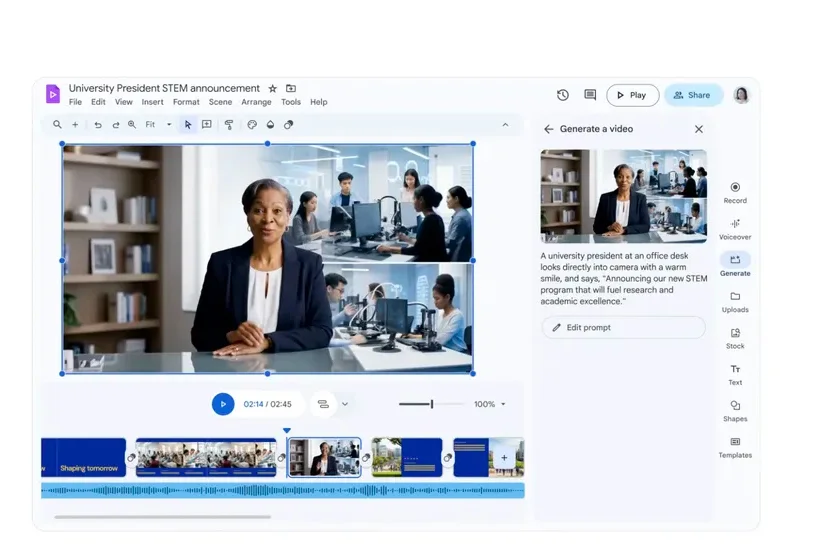Open the 100% timeline zoom dropdown
Image resolution: width=837 pixels, height=558 pixels.
[x=489, y=404]
